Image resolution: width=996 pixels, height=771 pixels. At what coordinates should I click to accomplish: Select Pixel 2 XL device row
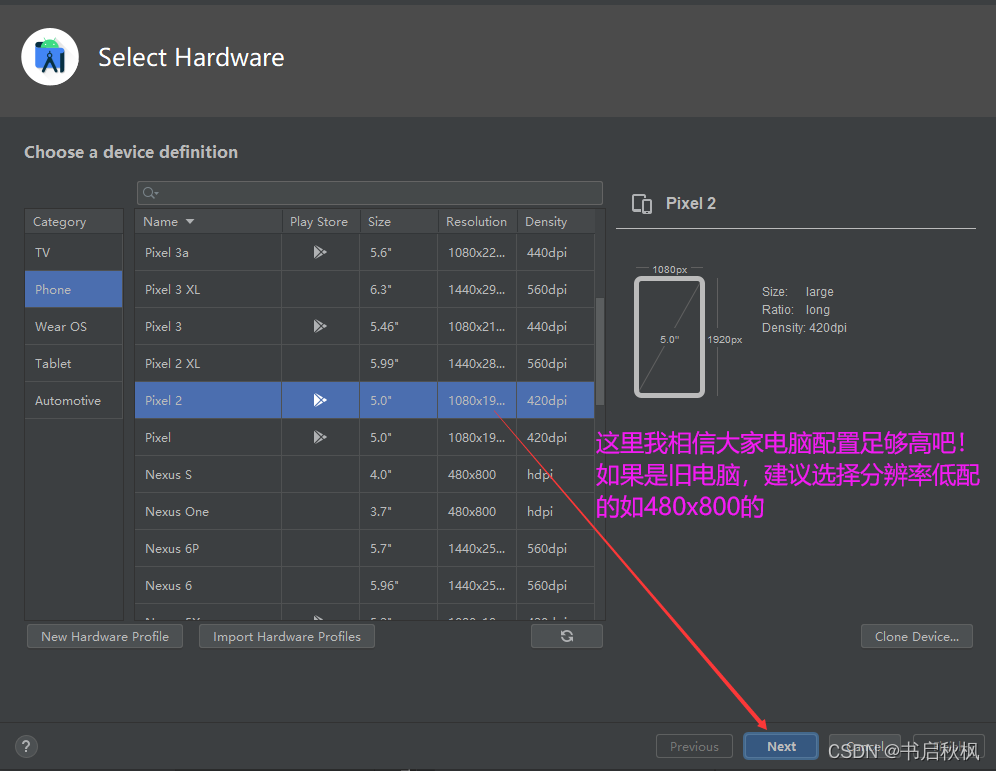365,363
